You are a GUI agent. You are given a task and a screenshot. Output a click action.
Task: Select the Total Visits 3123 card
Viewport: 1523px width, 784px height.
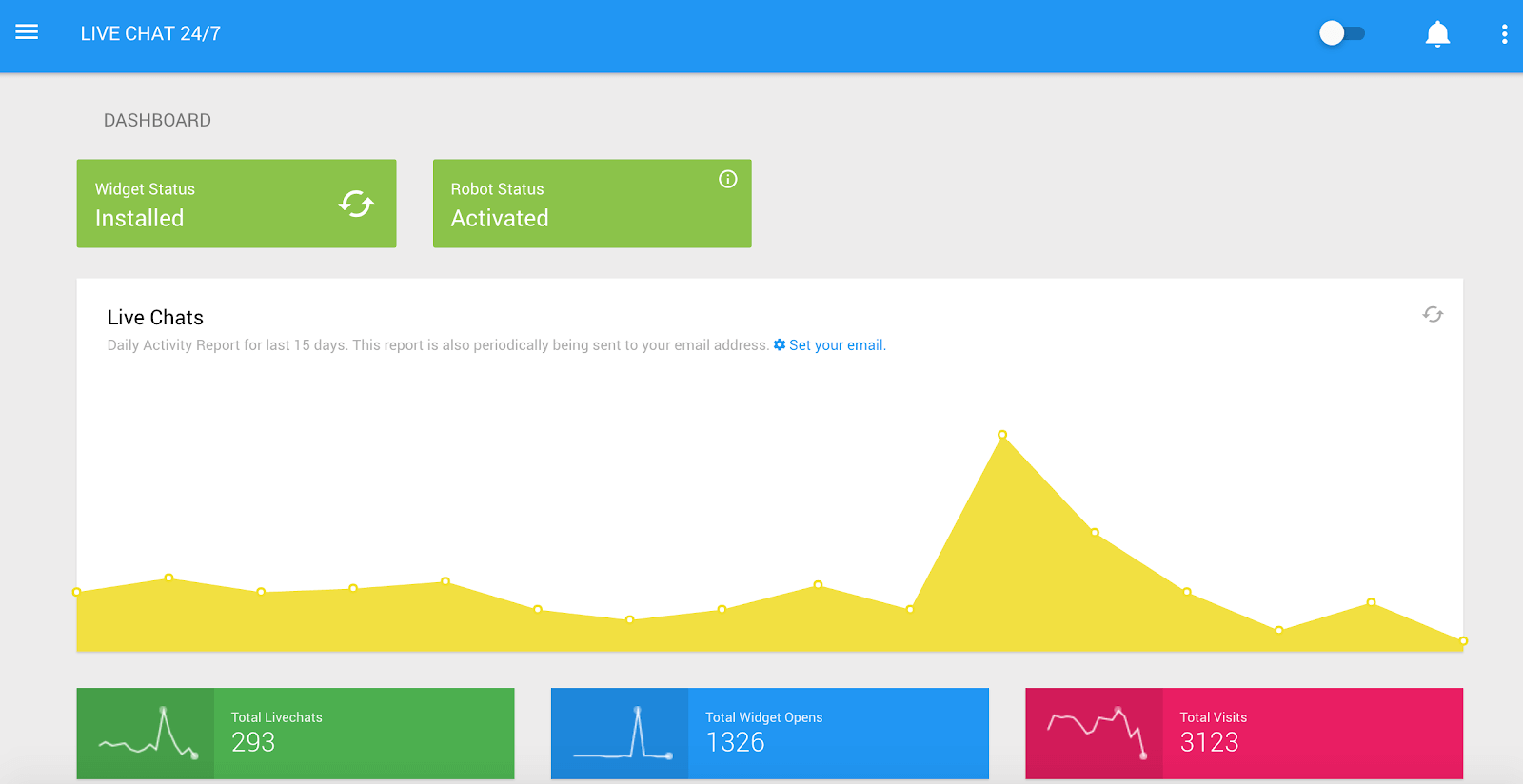point(1312,734)
